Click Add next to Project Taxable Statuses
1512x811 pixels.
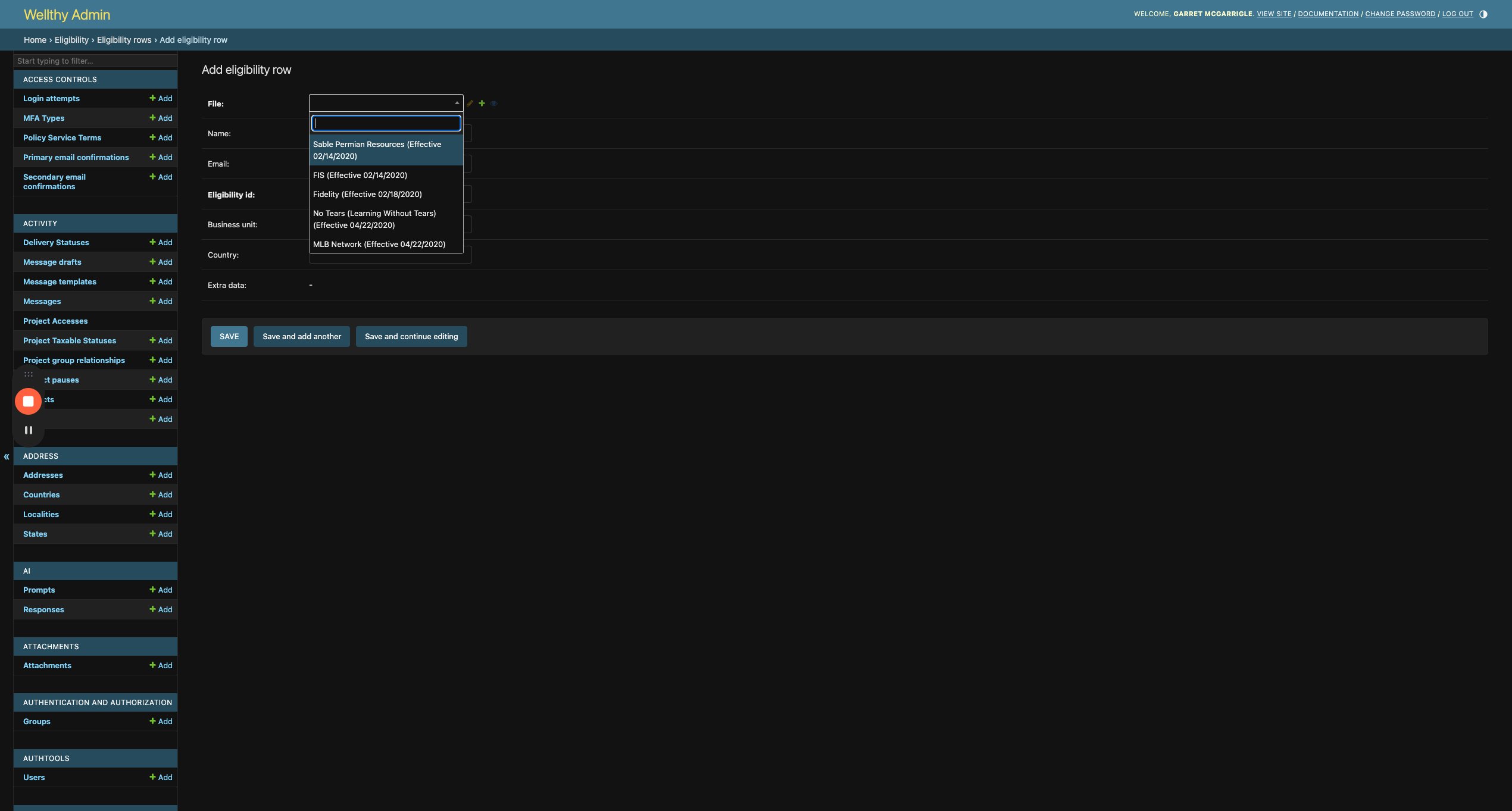(161, 340)
